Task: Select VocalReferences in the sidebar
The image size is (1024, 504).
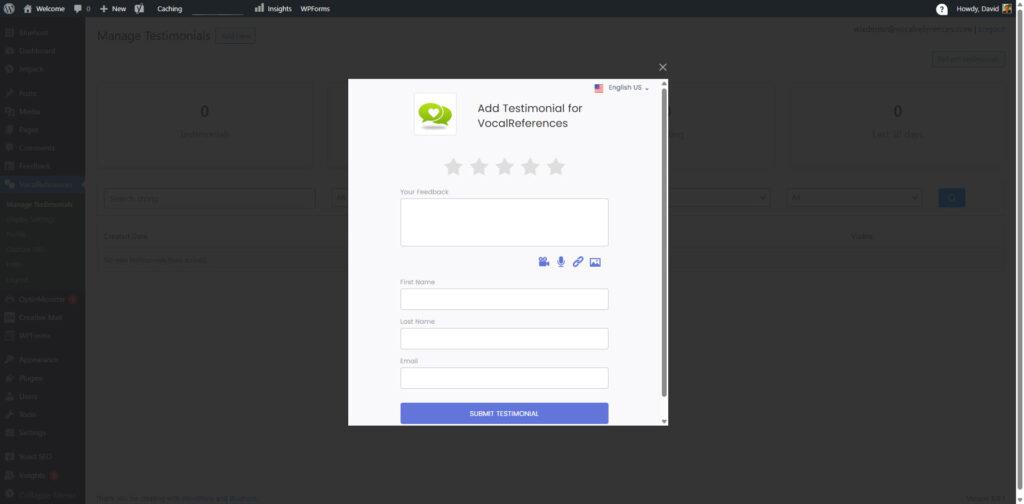Action: point(42,185)
